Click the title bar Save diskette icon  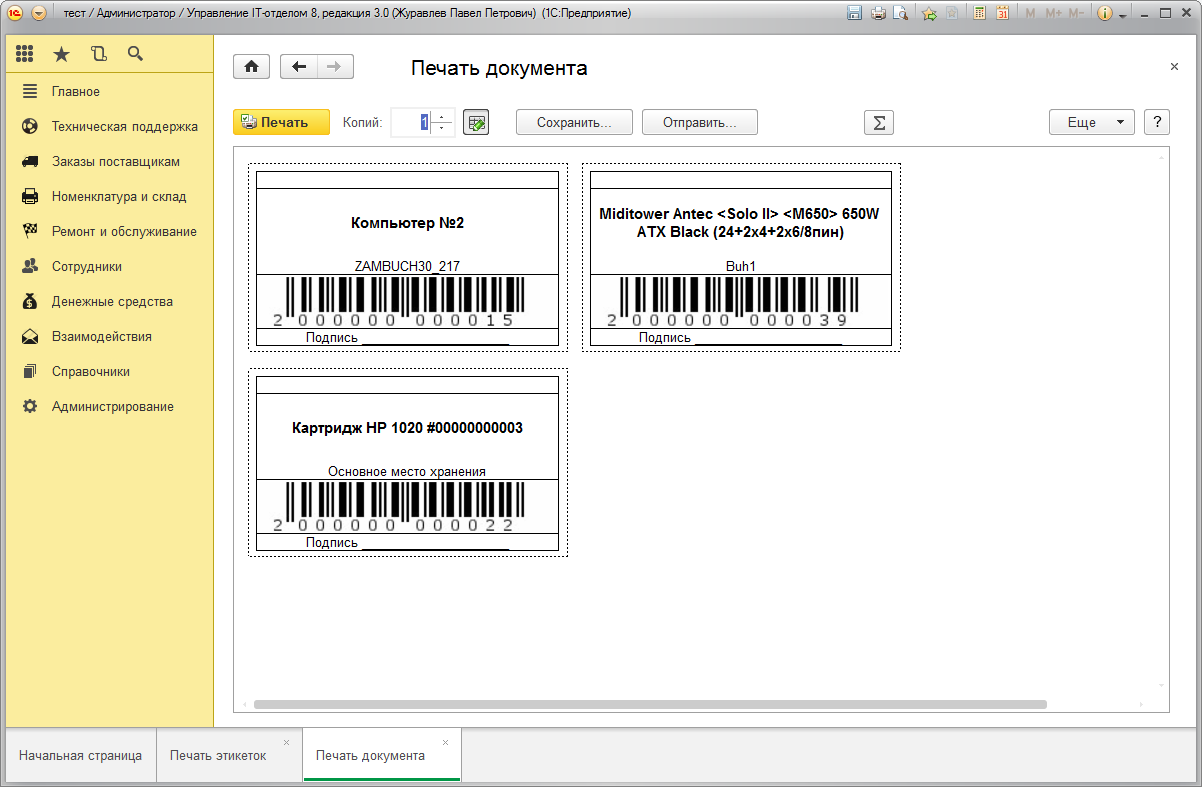[854, 13]
